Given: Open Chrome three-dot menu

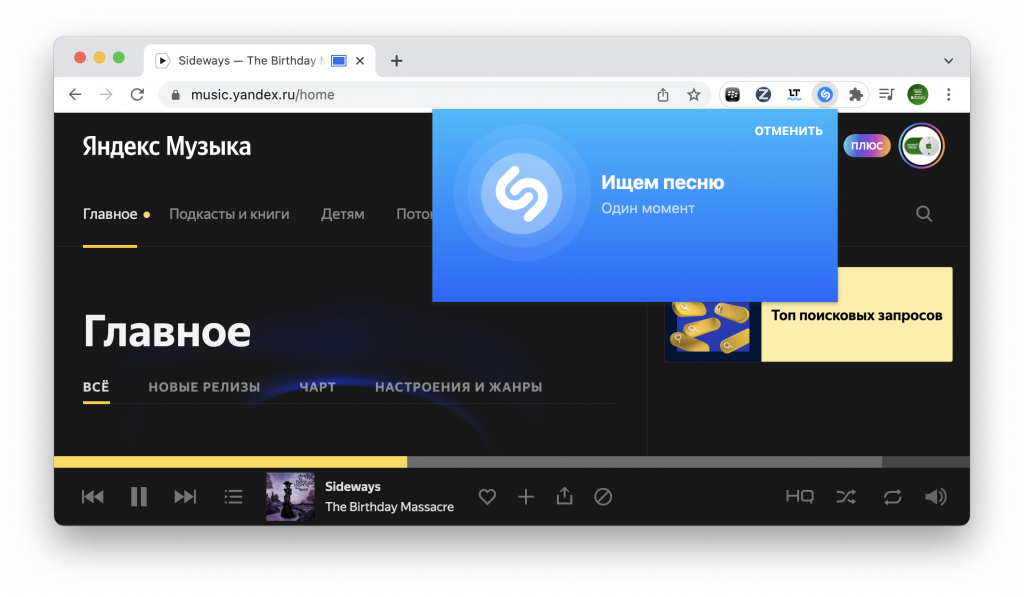Looking at the screenshot, I should click(x=948, y=95).
